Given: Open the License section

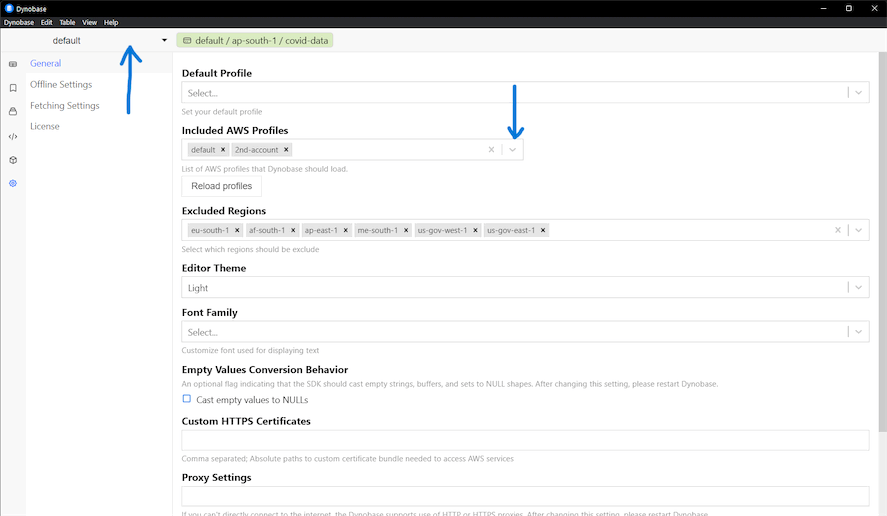Looking at the screenshot, I should 45,126.
